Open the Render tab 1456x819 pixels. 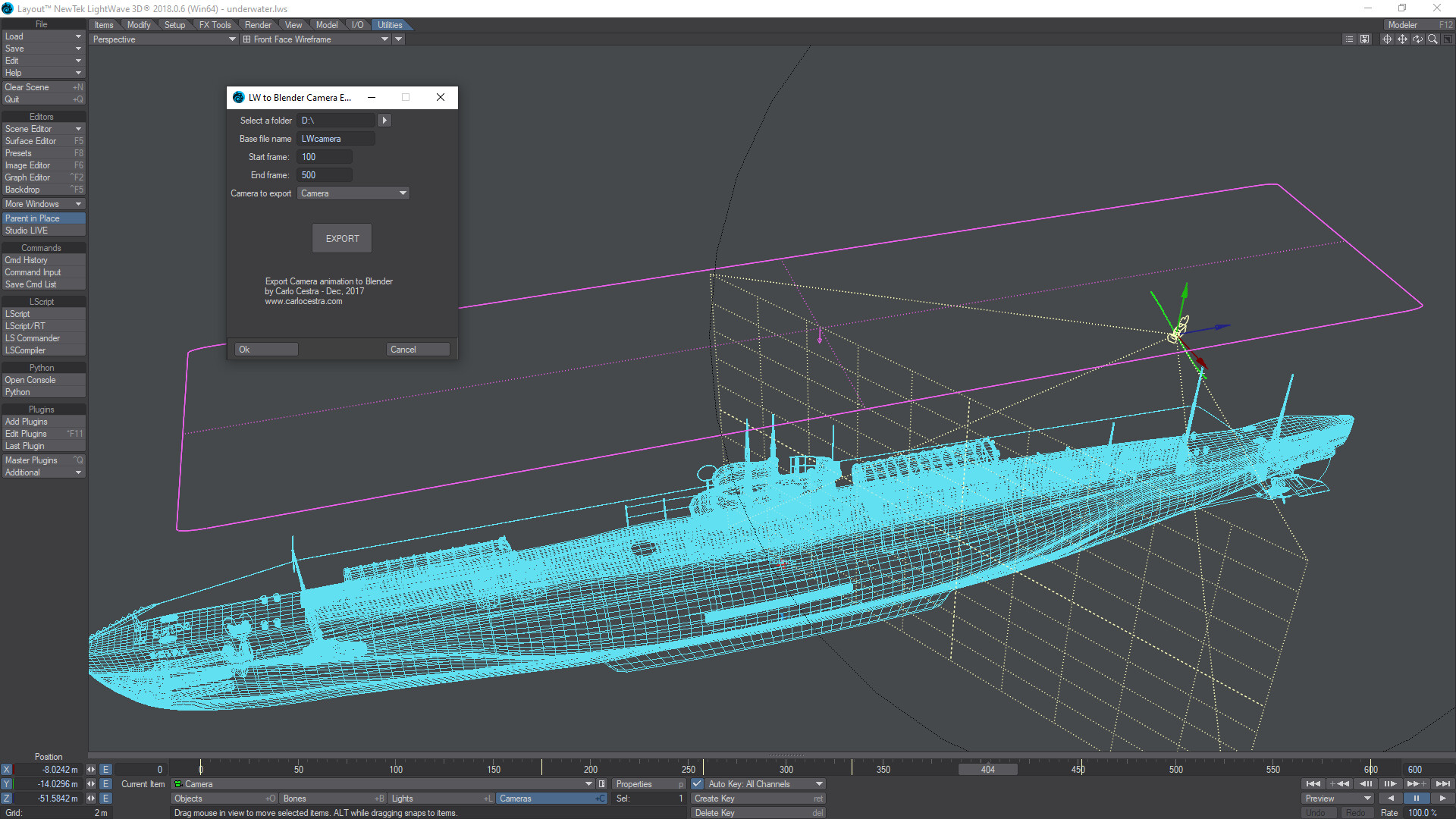[258, 25]
